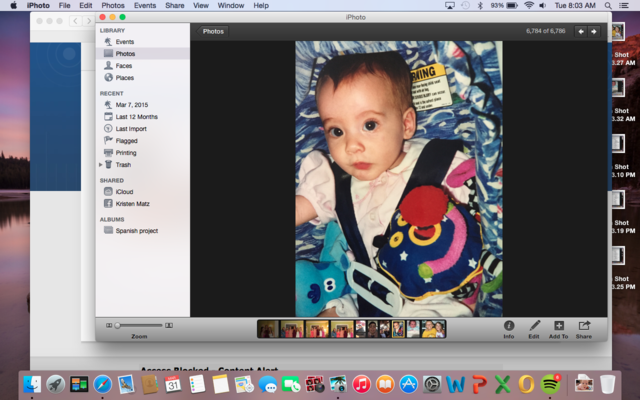Open the iPhoto application menu
640x400 pixels.
38,6
